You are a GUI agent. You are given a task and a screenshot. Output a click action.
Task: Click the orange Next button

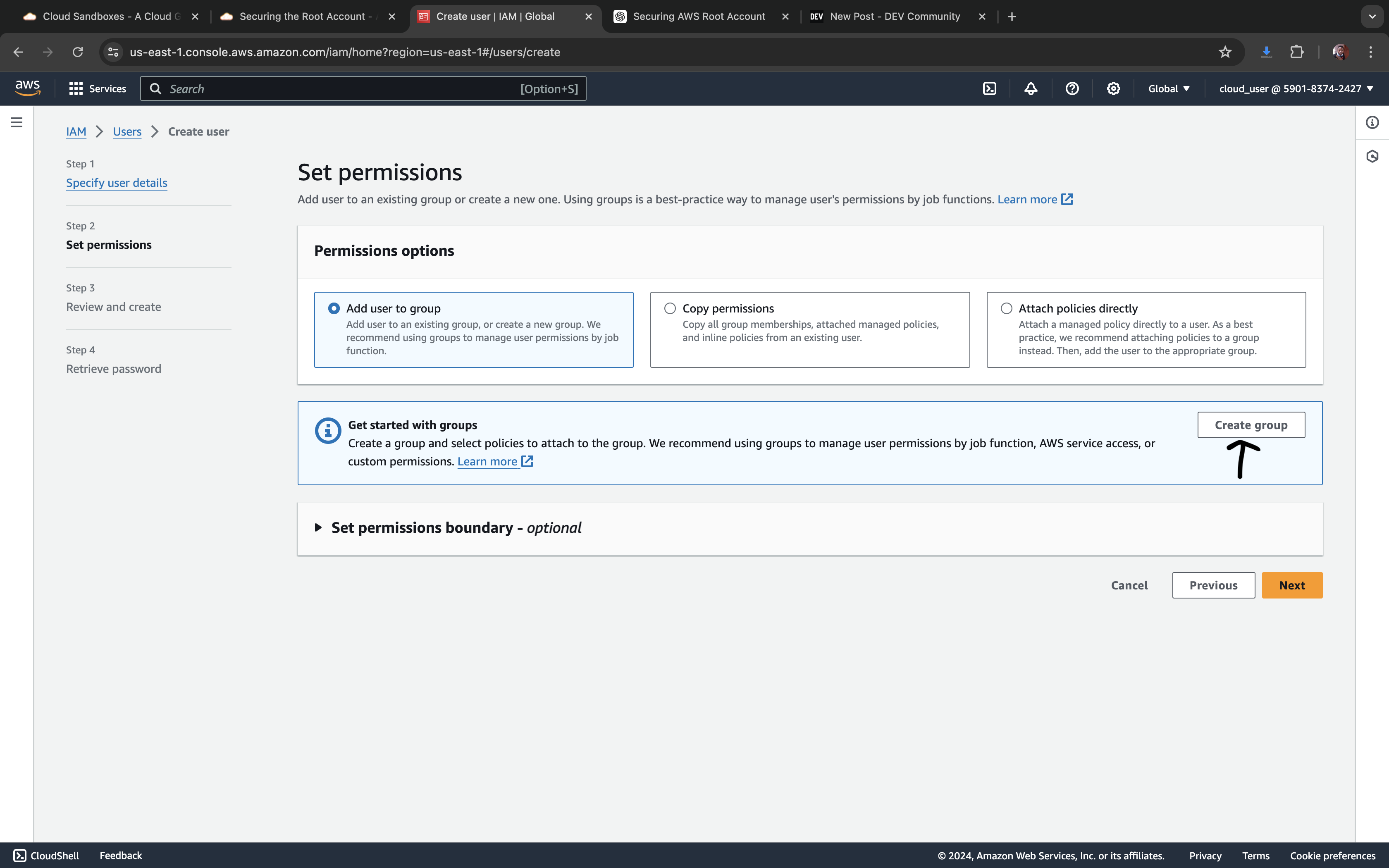pyautogui.click(x=1291, y=585)
